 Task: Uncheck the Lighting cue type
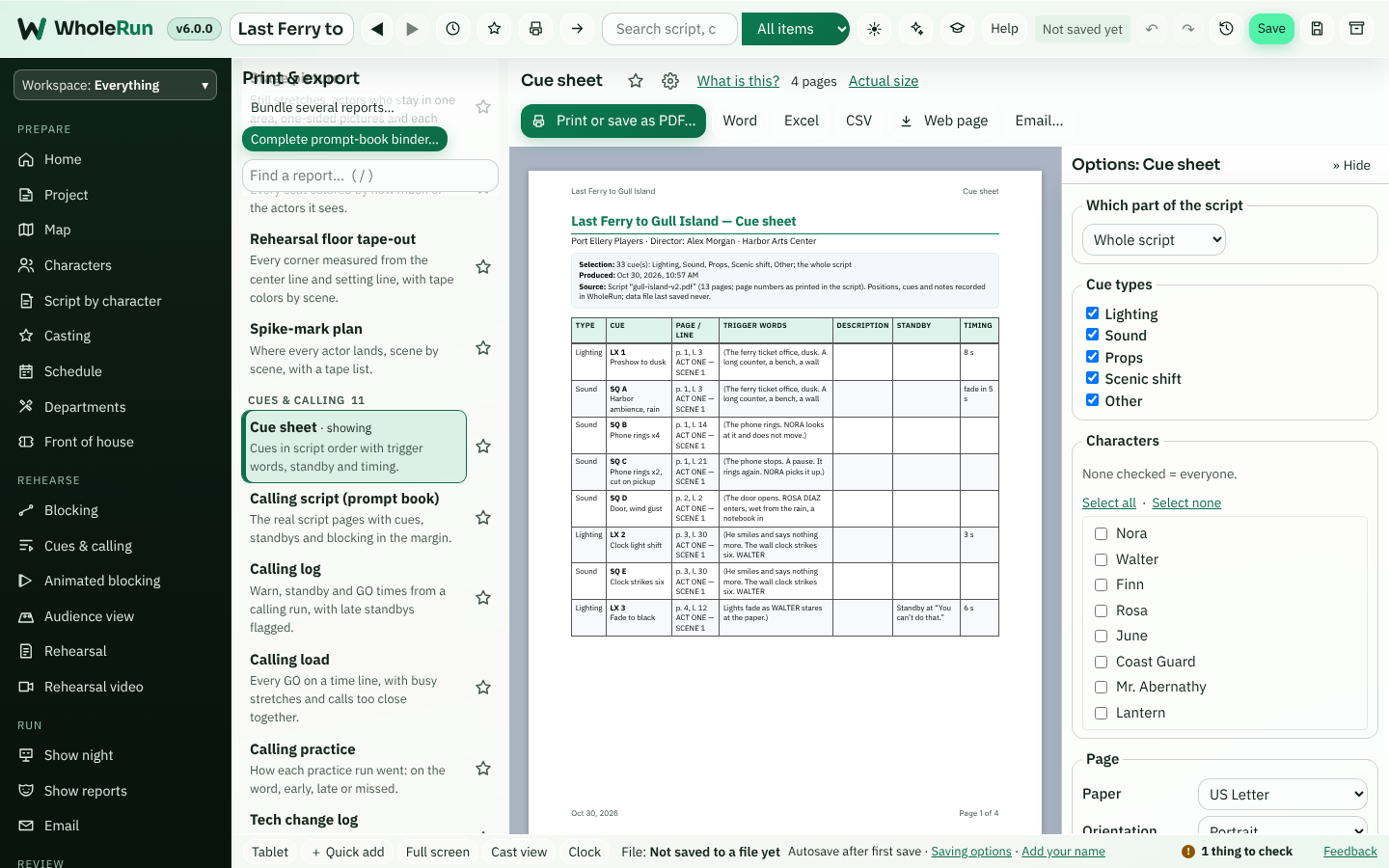[1092, 313]
